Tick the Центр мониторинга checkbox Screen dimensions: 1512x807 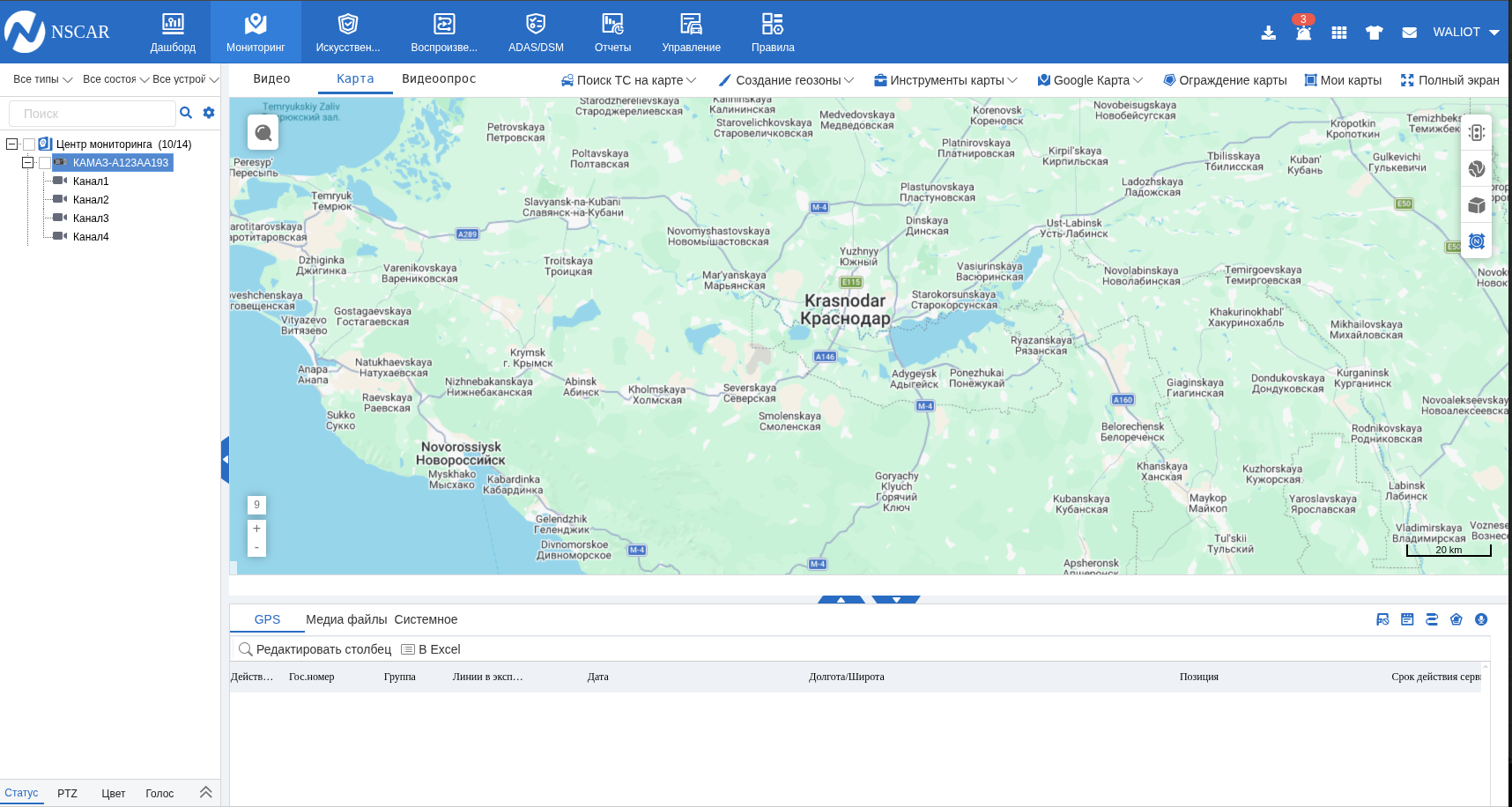pyautogui.click(x=29, y=144)
